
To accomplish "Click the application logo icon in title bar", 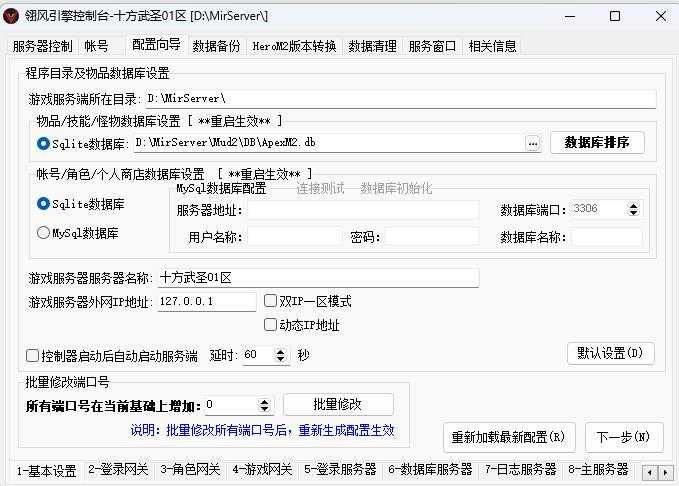I will point(10,16).
